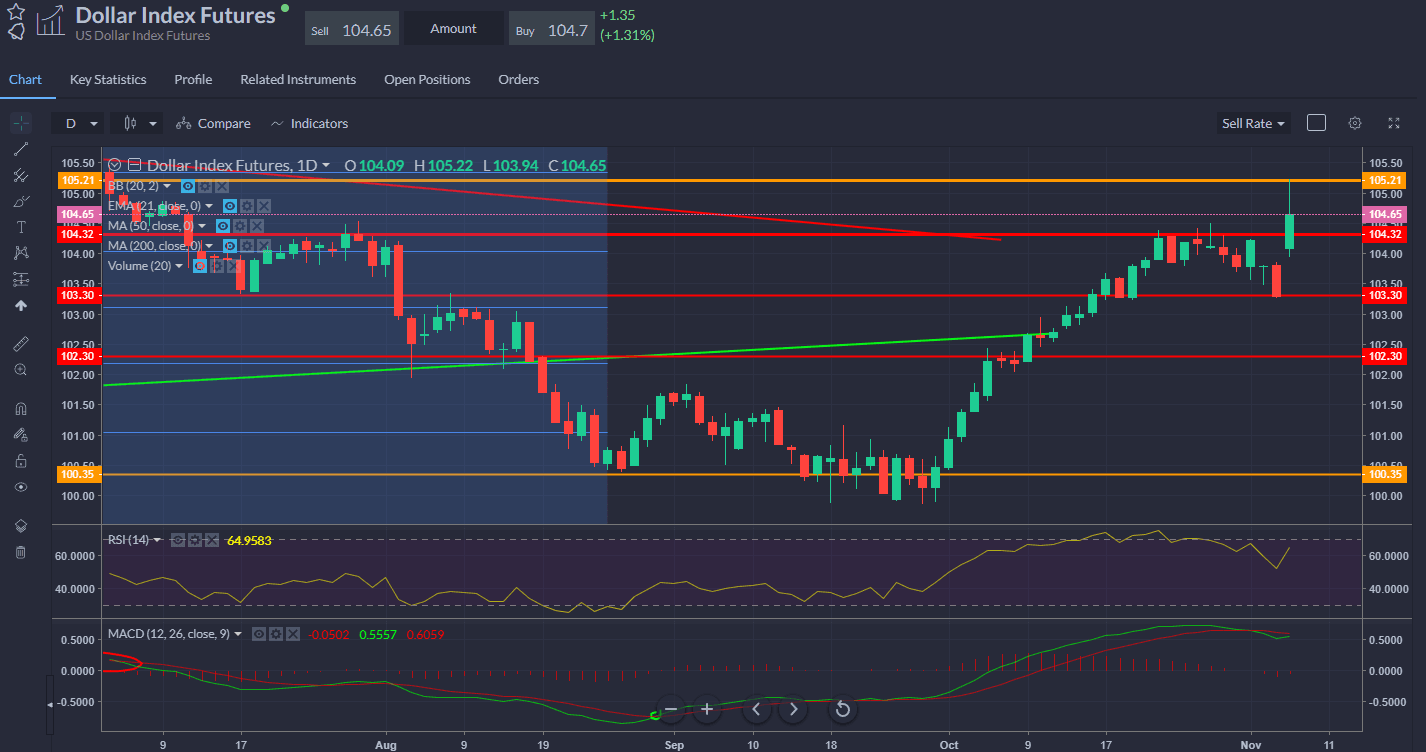Open chart settings gear icon

coord(1355,123)
